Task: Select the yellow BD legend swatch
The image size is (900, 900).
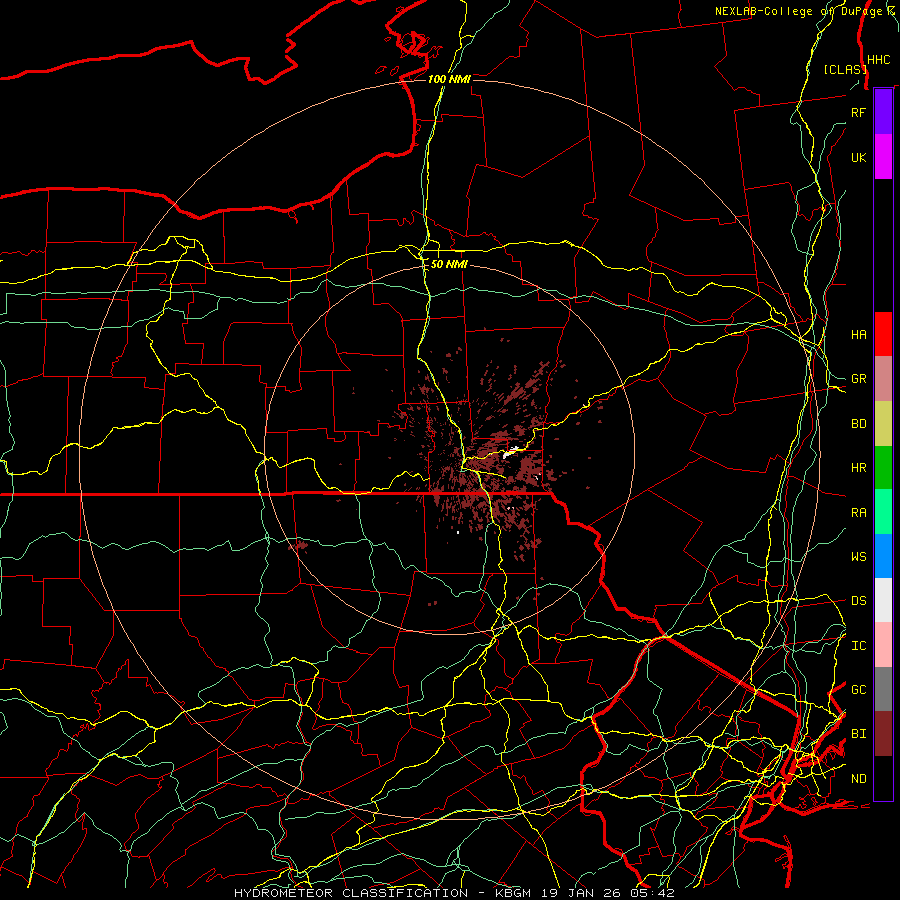Action: coord(883,424)
